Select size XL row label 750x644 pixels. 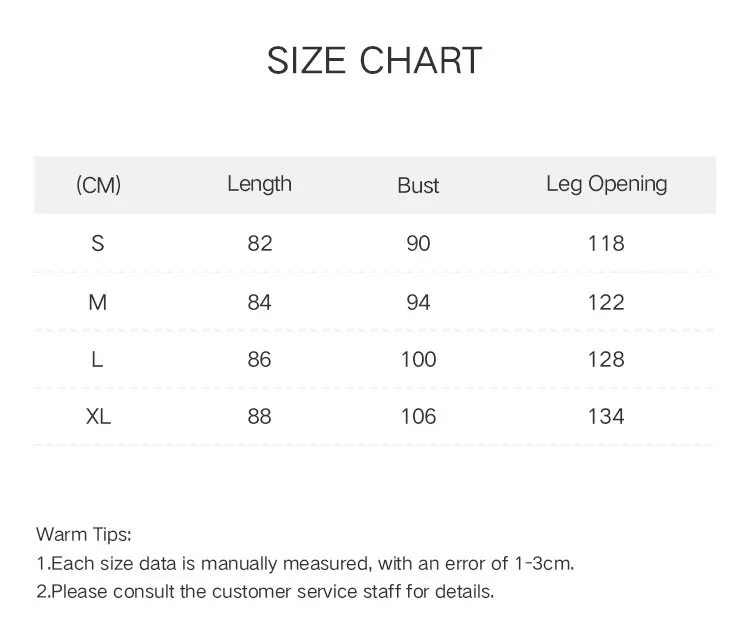click(99, 416)
